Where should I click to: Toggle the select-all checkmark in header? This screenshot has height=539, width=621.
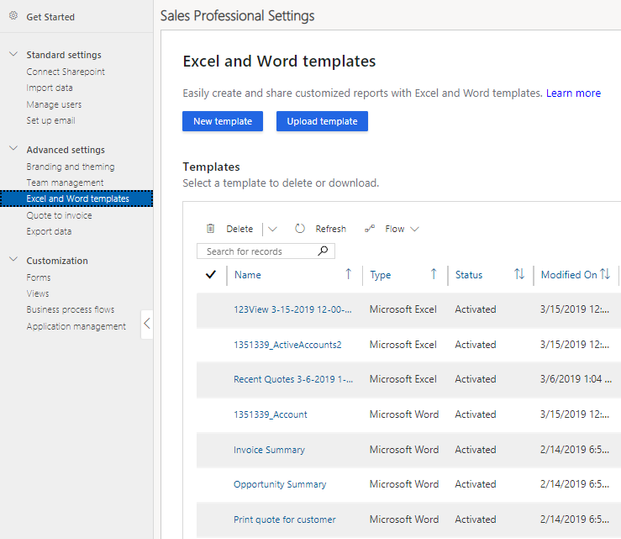(x=210, y=274)
